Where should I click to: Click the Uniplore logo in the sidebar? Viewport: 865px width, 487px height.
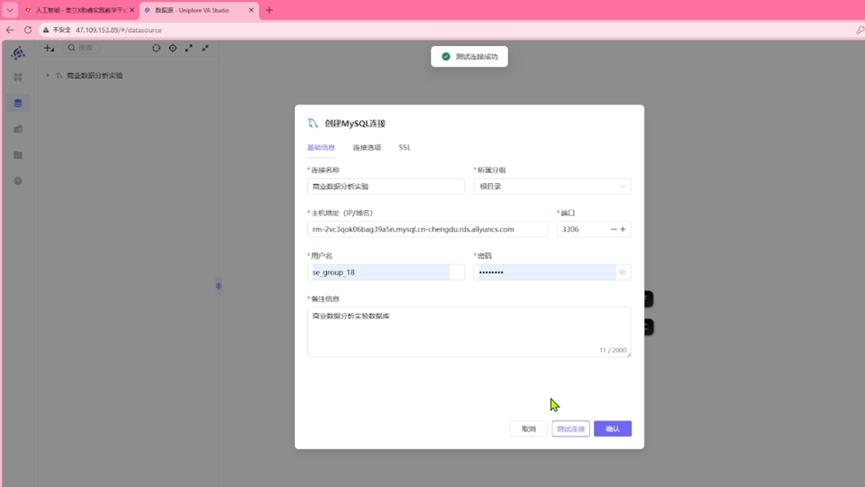(x=18, y=53)
